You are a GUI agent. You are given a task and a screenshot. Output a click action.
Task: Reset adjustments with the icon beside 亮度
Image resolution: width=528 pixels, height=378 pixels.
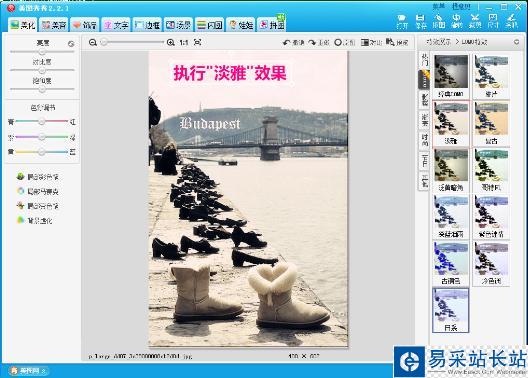point(71,44)
